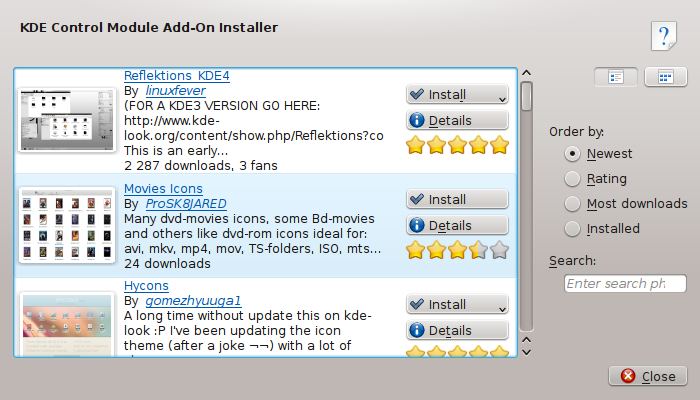Order the list by Rating
Viewport: 700px width, 400px height.
click(x=573, y=179)
